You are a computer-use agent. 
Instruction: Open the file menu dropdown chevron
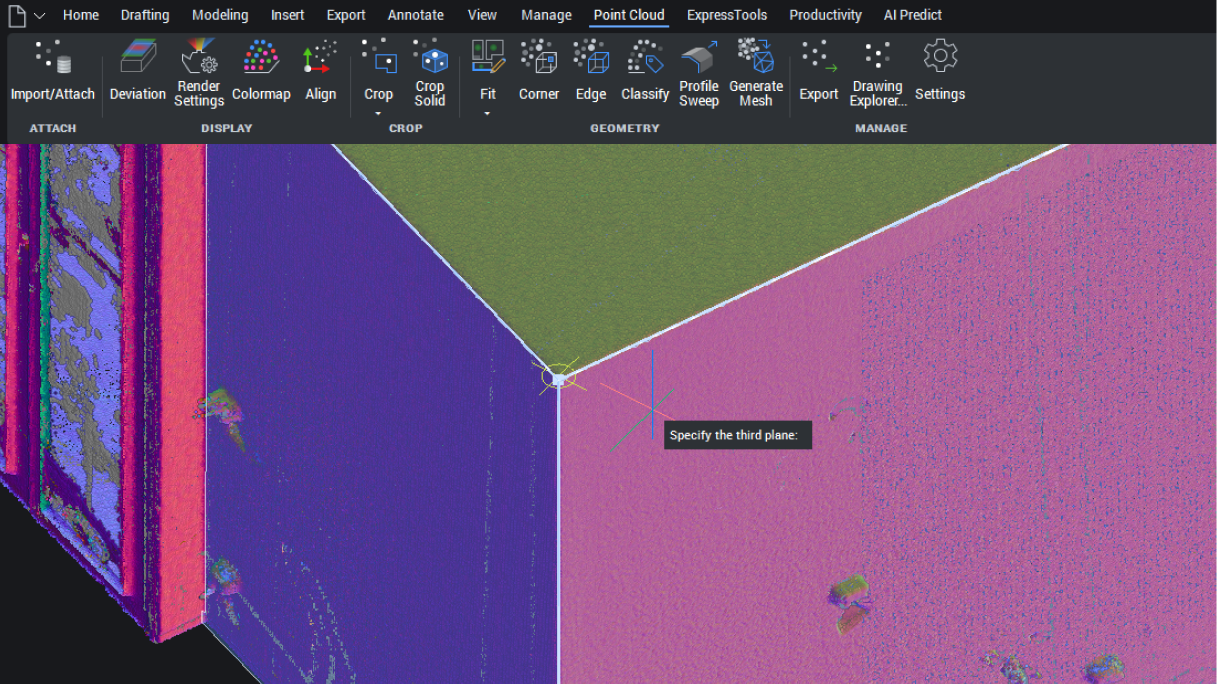[39, 15]
